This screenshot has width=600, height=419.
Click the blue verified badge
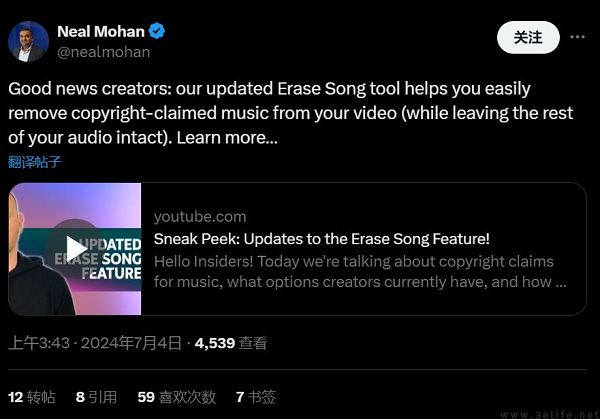(x=157, y=32)
